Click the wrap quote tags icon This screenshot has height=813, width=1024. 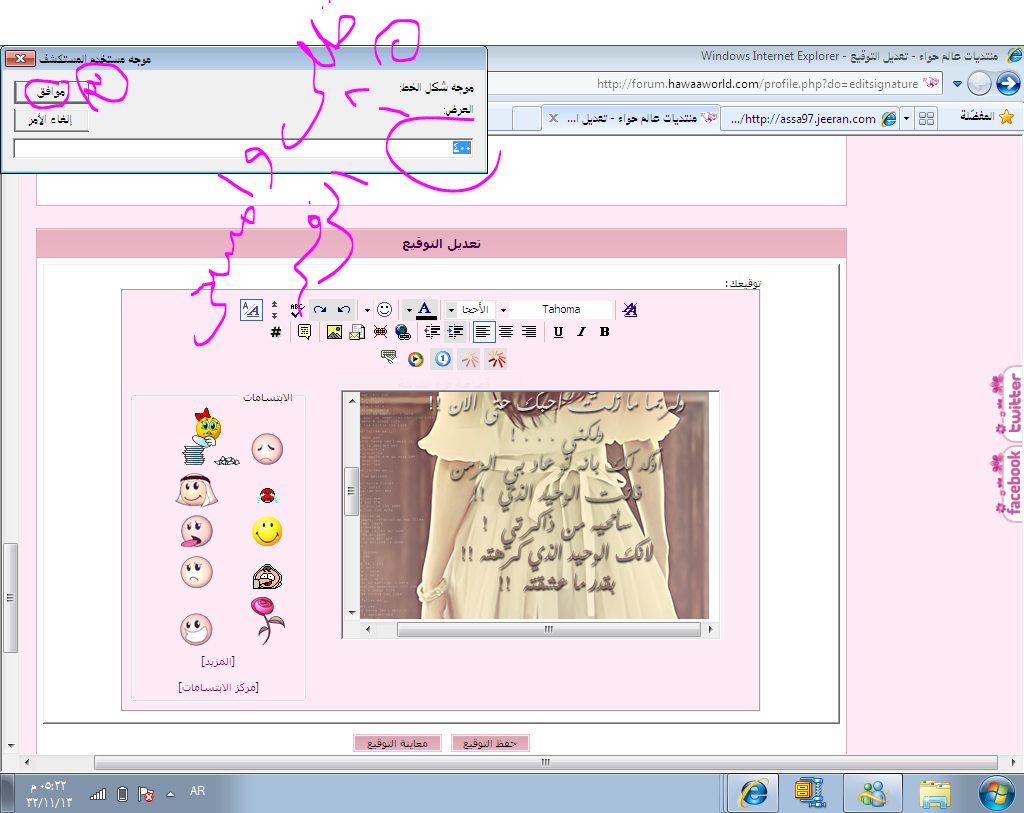304,332
